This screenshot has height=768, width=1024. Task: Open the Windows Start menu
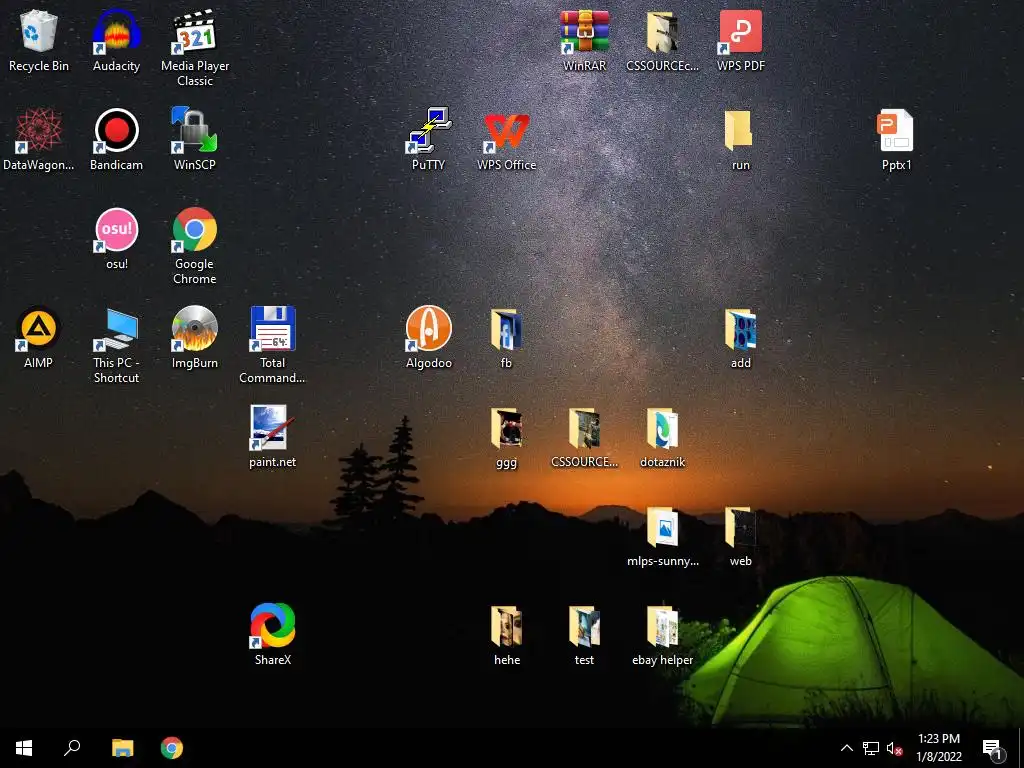24,748
